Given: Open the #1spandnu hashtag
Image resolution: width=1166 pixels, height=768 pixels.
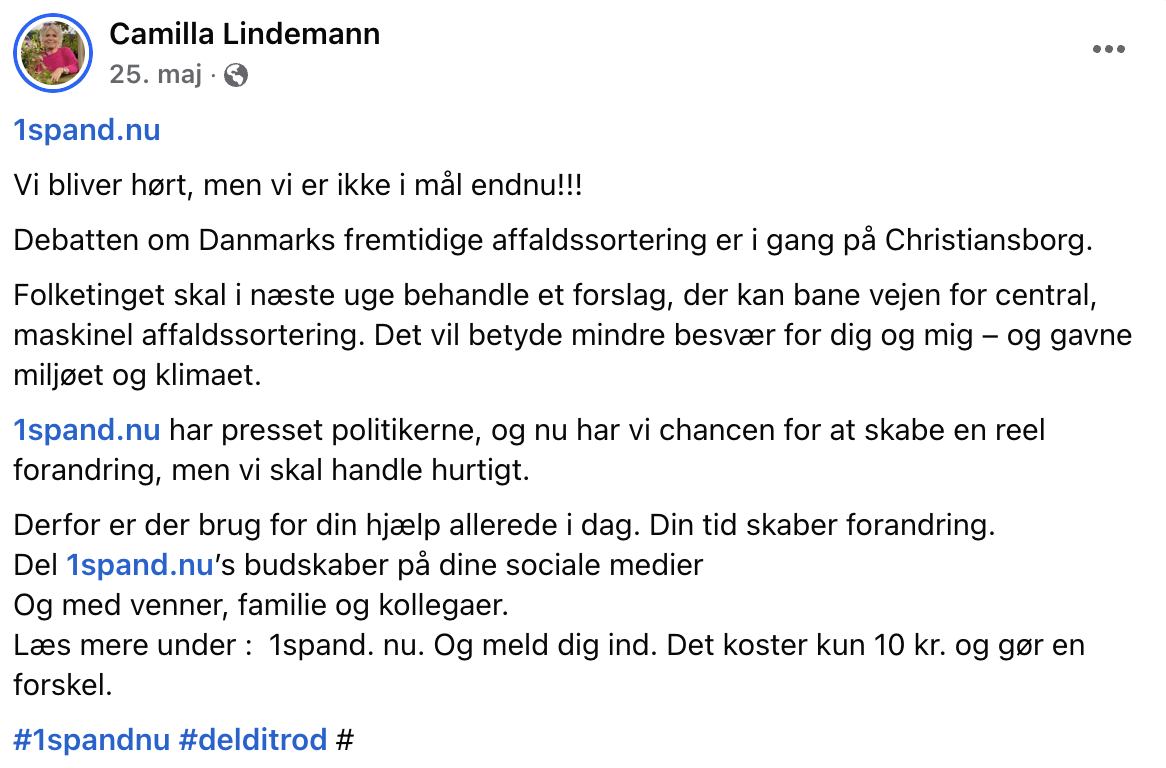Looking at the screenshot, I should (92, 740).
